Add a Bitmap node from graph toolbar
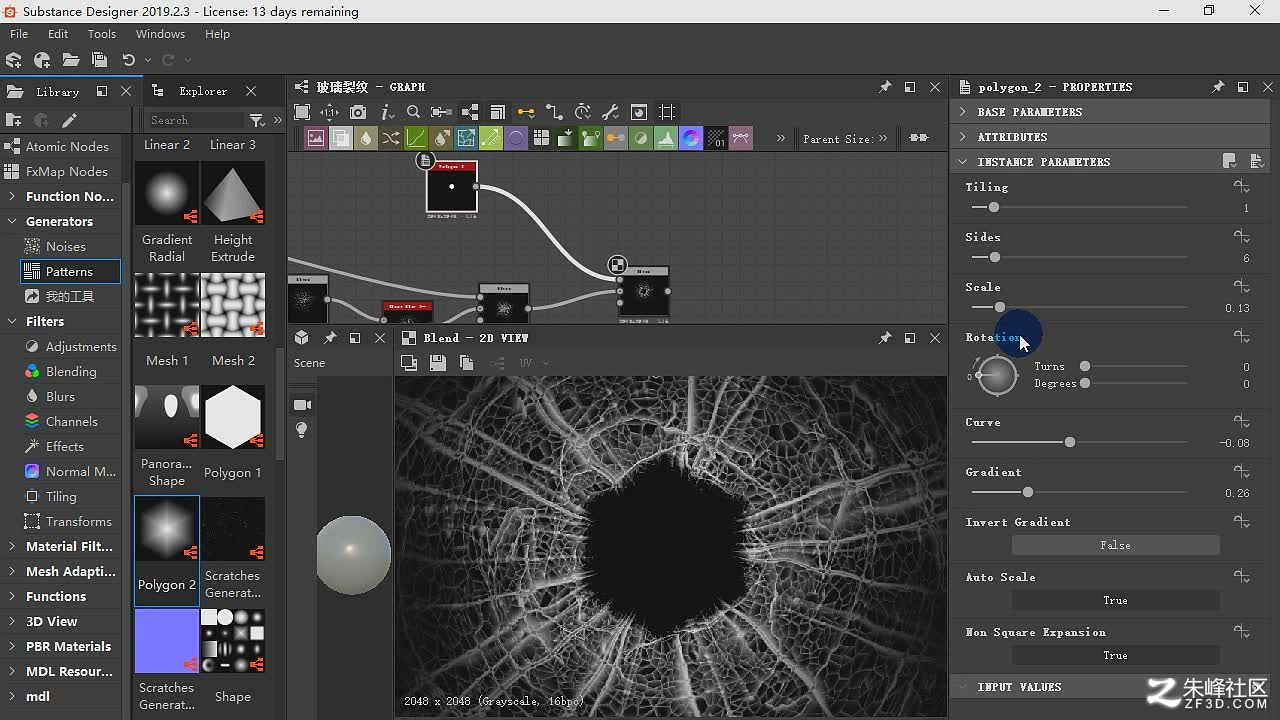This screenshot has width=1280, height=720. pyautogui.click(x=316, y=138)
